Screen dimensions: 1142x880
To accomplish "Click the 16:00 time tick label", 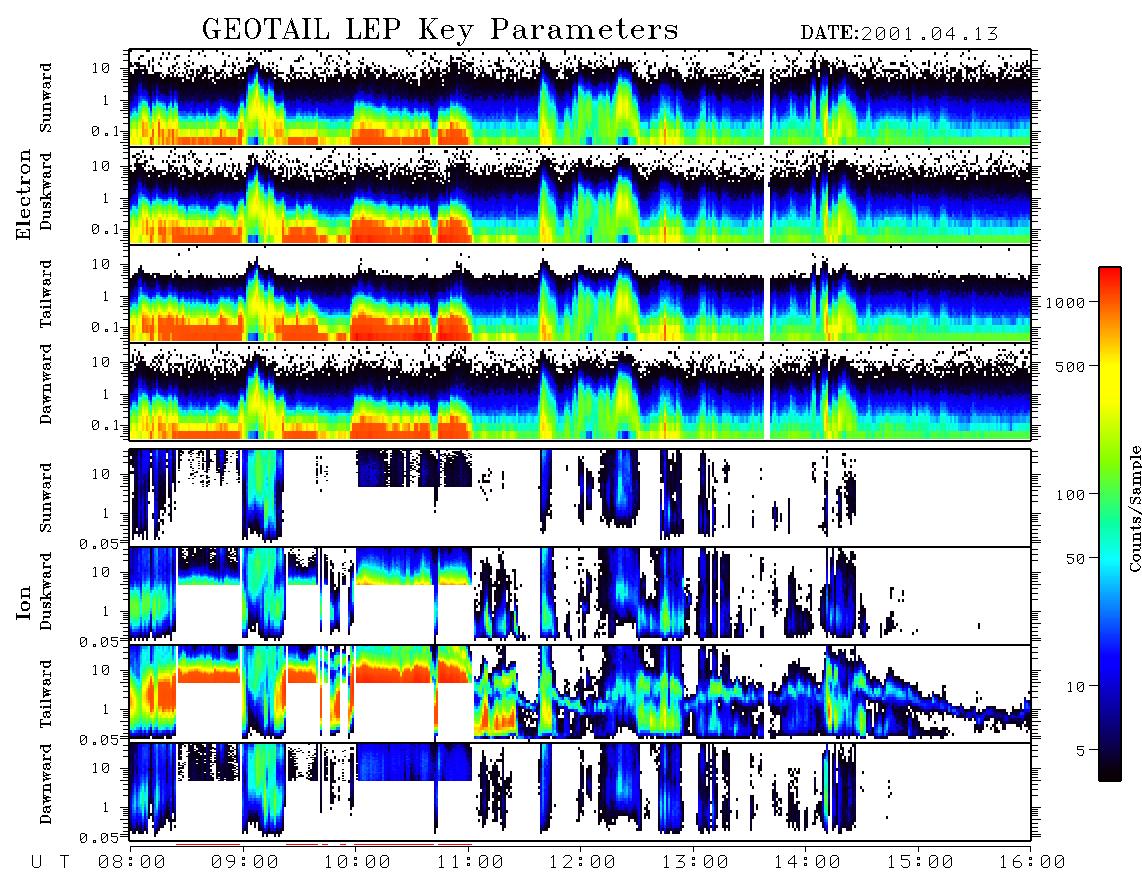I will pos(1031,862).
